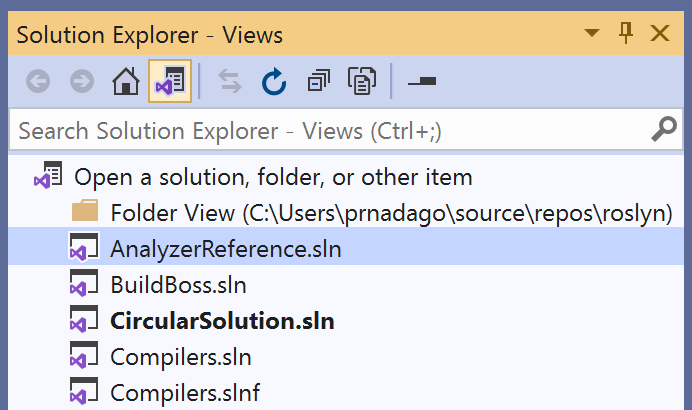Screen dimensions: 692x410
Task: Toggle Show All Files
Action: 360,82
